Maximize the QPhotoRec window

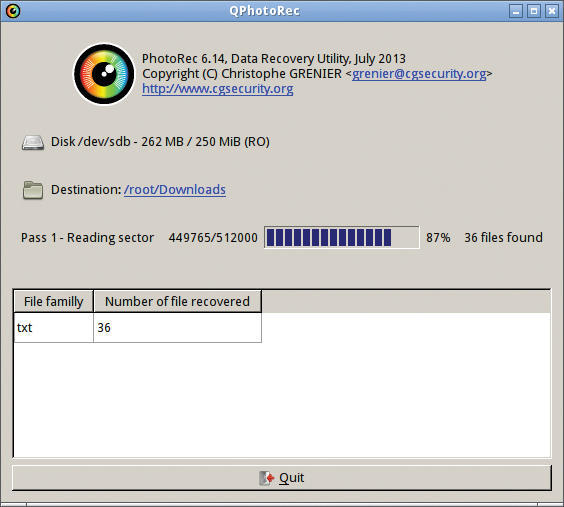(x=534, y=11)
